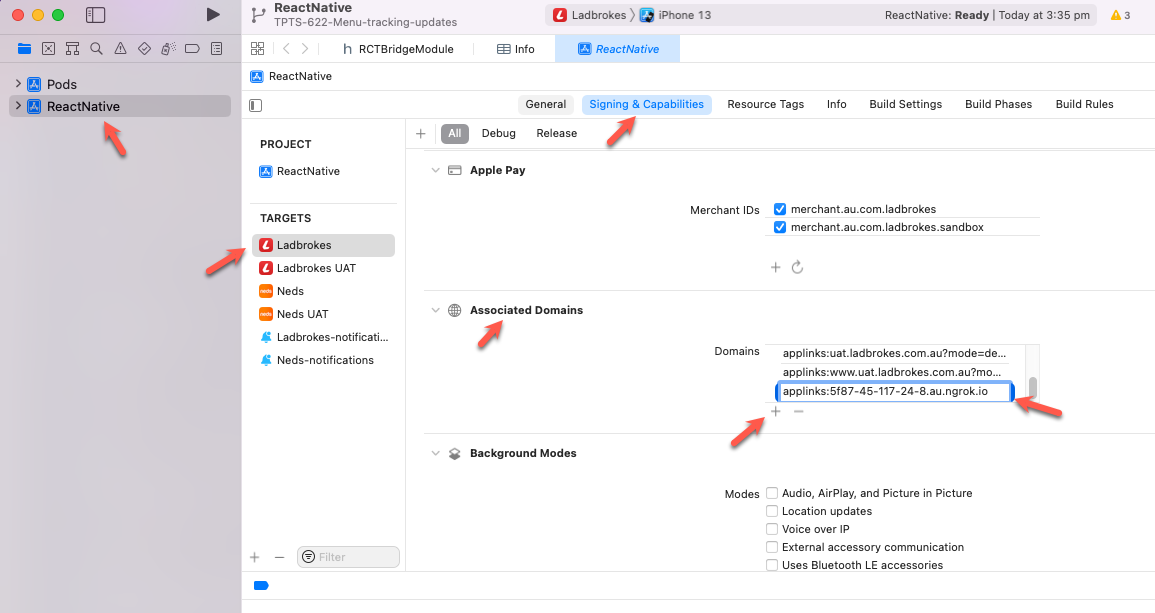Click the Domains list scrollbar
Viewport: 1155px width, 613px height.
pos(1033,387)
